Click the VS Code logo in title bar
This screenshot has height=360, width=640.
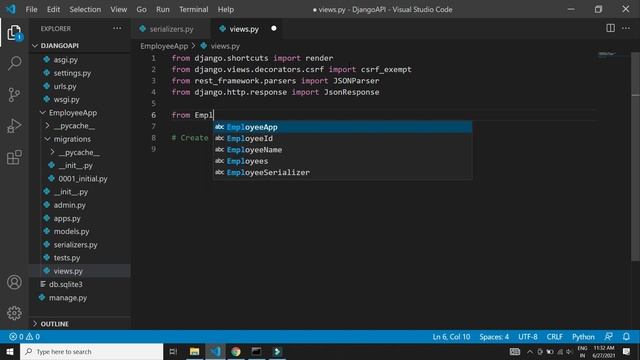point(11,9)
